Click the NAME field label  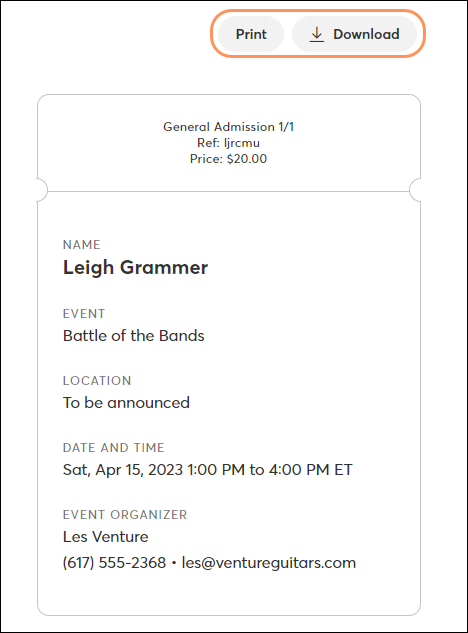click(x=82, y=245)
